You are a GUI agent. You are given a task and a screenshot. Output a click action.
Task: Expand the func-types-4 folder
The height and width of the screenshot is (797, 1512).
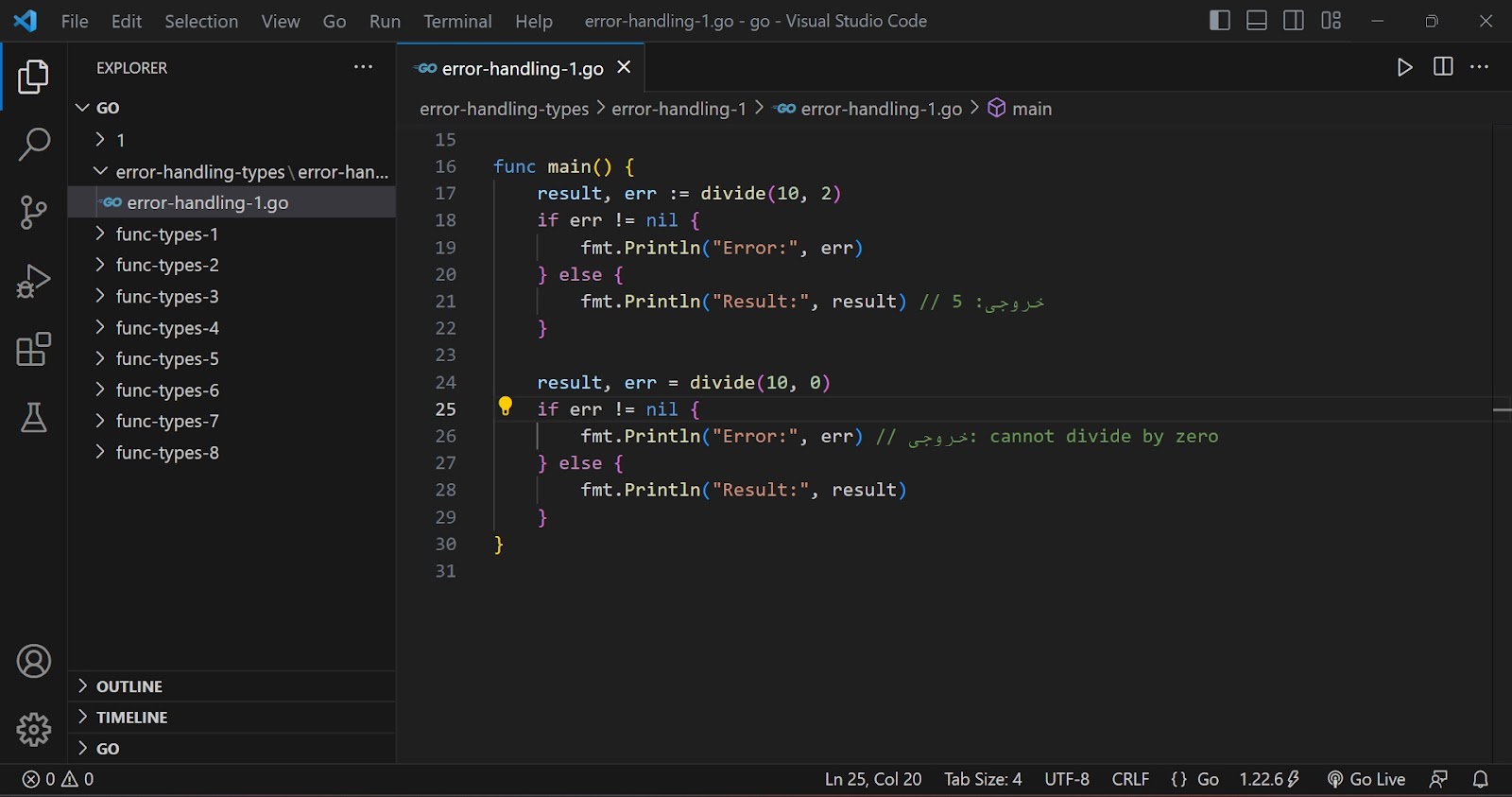click(232, 328)
